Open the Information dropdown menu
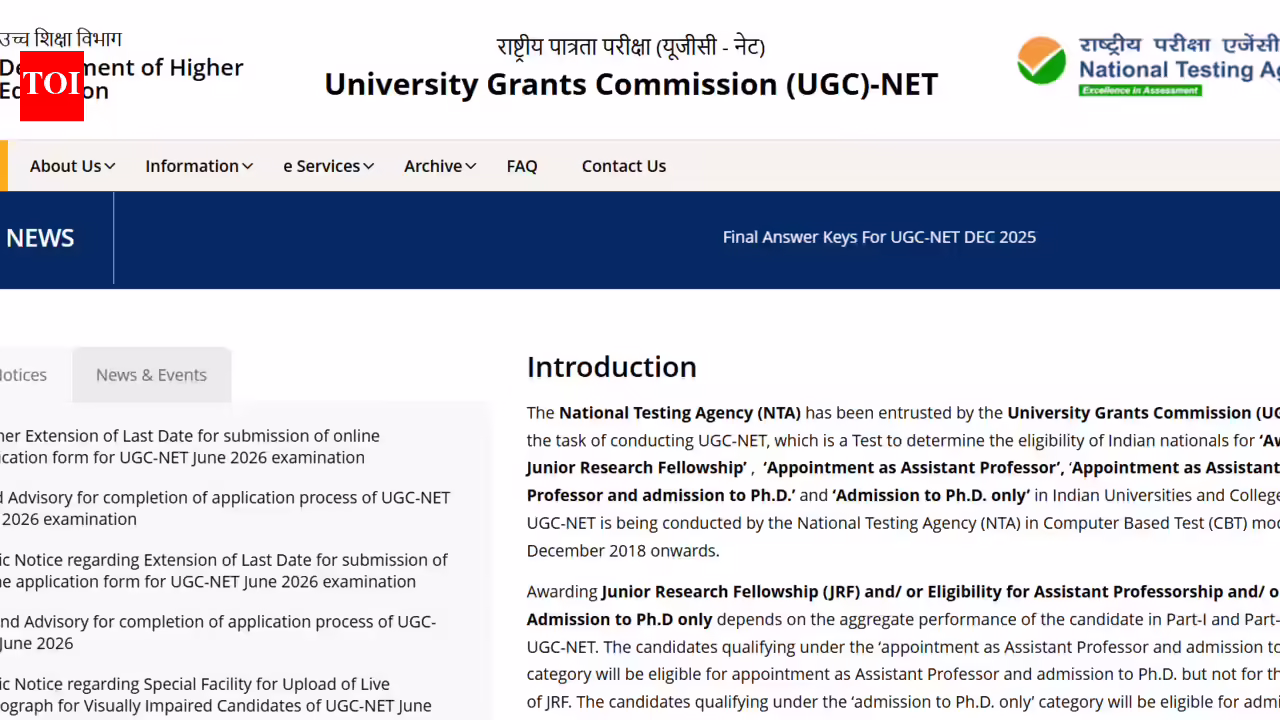Screen dimensions: 1280x720 [x=198, y=166]
